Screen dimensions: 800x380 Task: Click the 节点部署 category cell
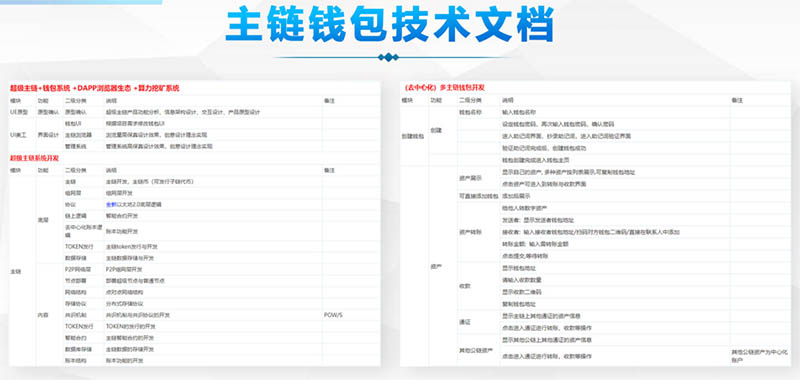pyautogui.click(x=75, y=281)
